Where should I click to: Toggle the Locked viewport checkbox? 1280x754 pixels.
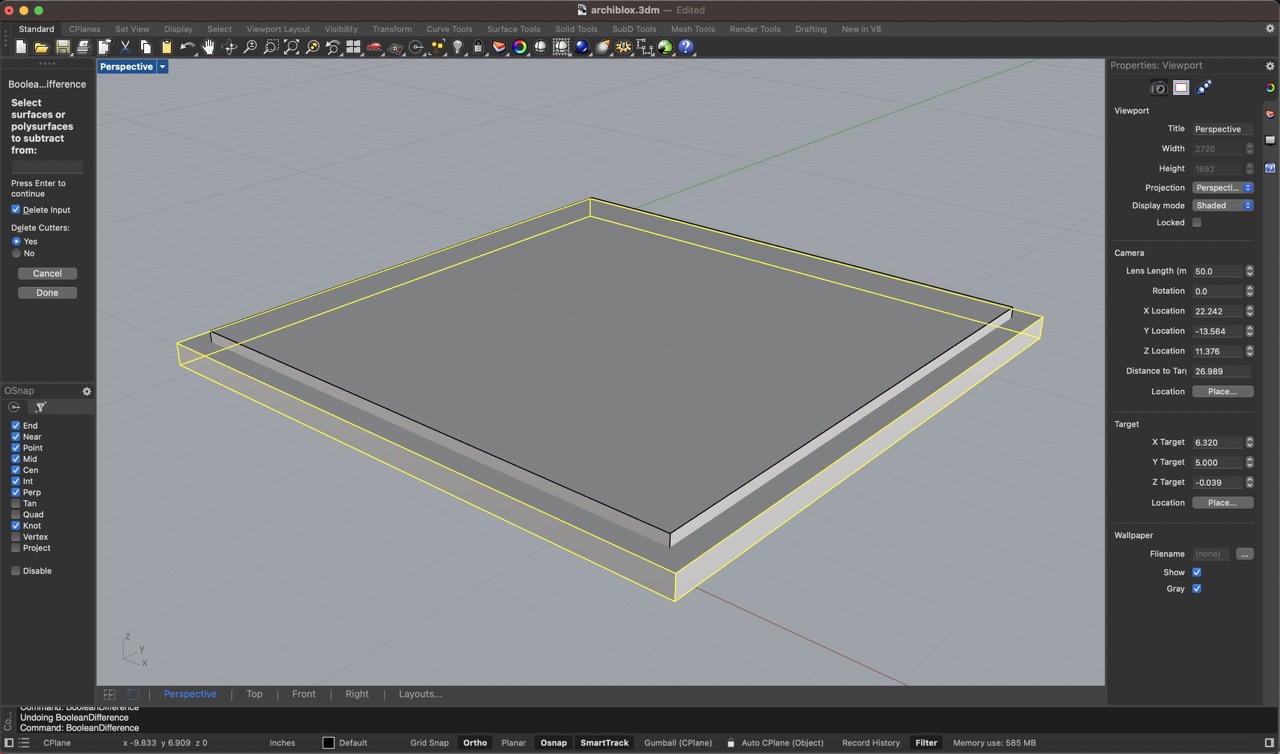click(1197, 223)
